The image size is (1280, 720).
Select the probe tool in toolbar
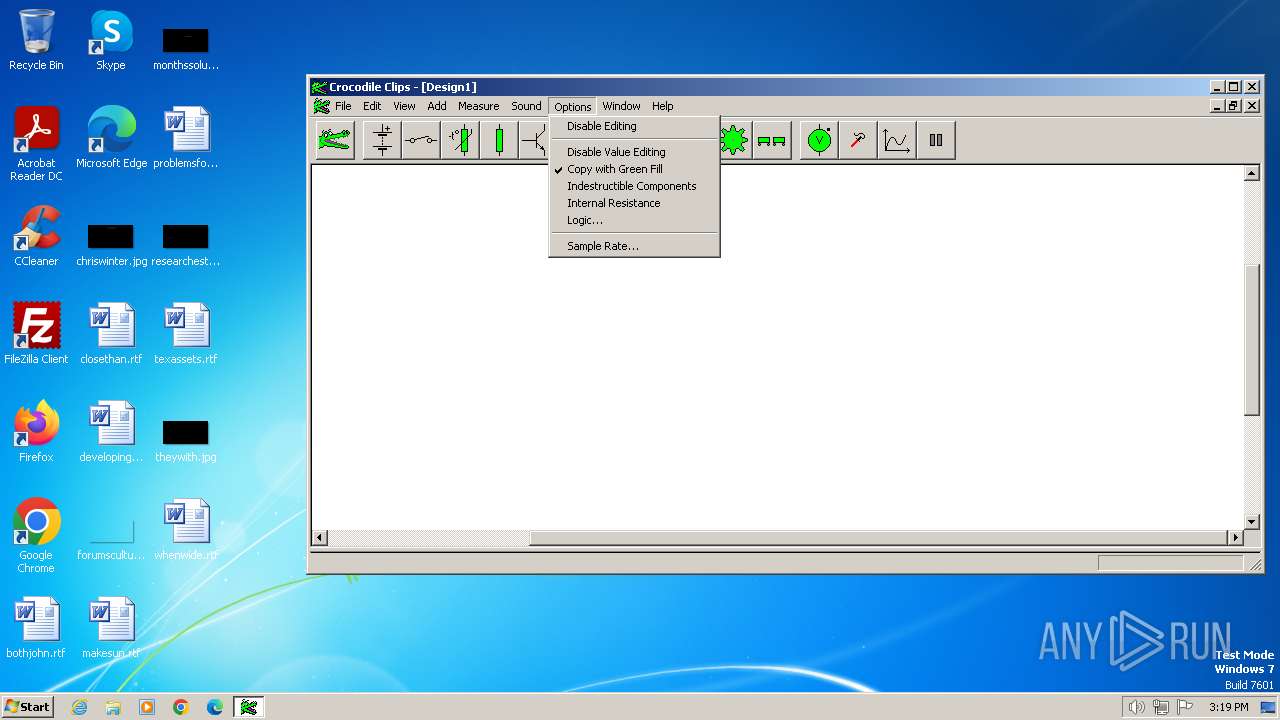click(858, 140)
